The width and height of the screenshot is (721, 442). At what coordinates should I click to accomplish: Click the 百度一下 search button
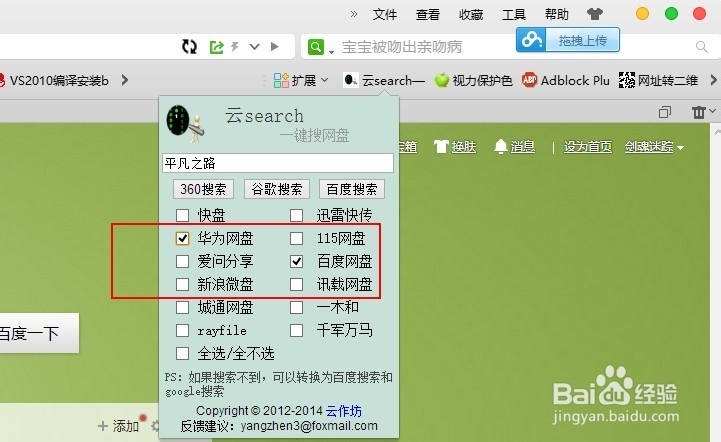point(39,333)
